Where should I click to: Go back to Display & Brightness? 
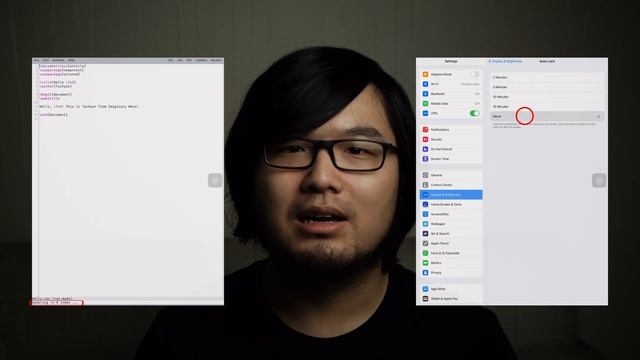click(505, 61)
